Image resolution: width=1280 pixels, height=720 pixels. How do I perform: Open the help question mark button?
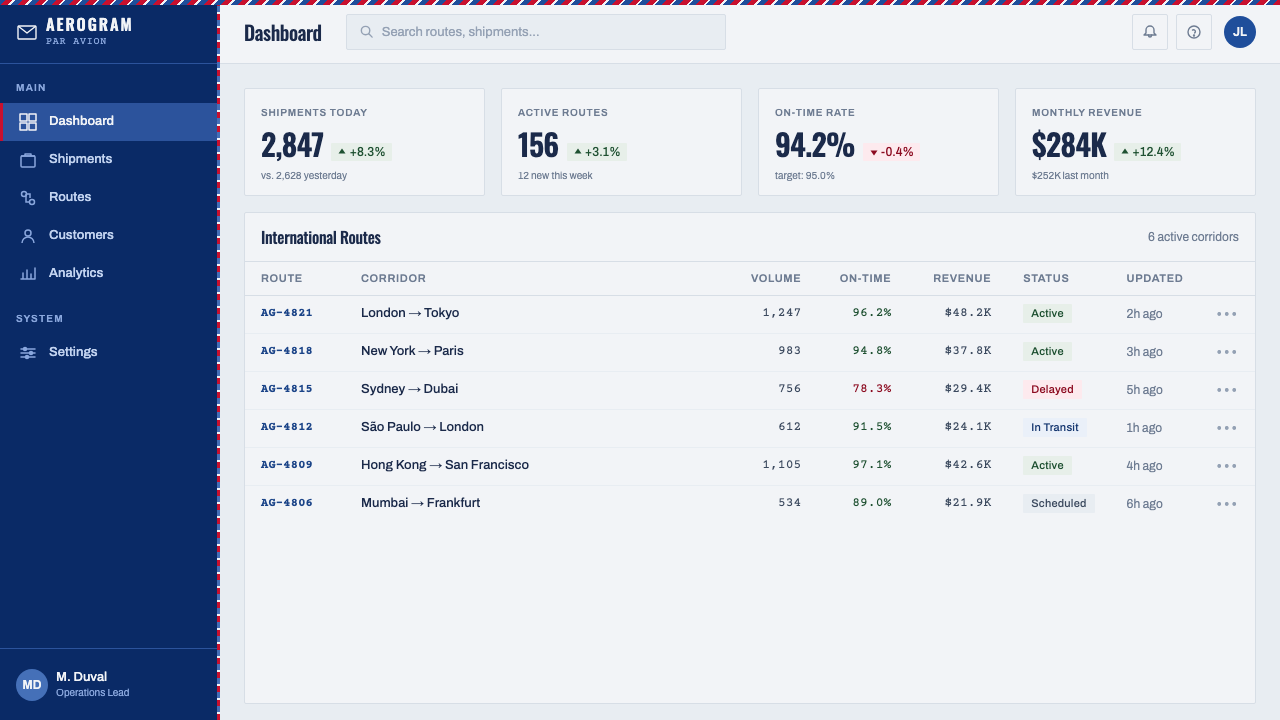point(1194,32)
